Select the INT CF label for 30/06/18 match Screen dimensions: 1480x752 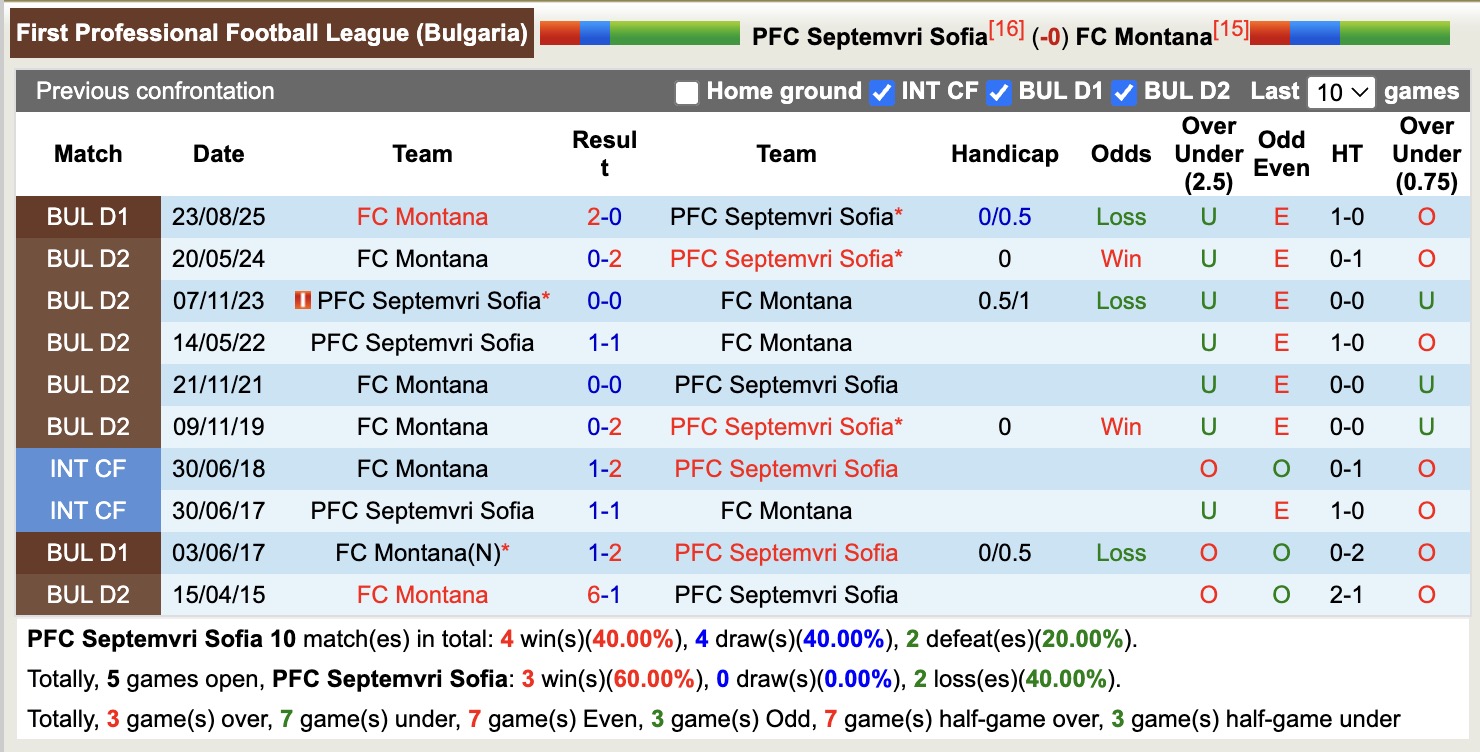click(x=88, y=469)
